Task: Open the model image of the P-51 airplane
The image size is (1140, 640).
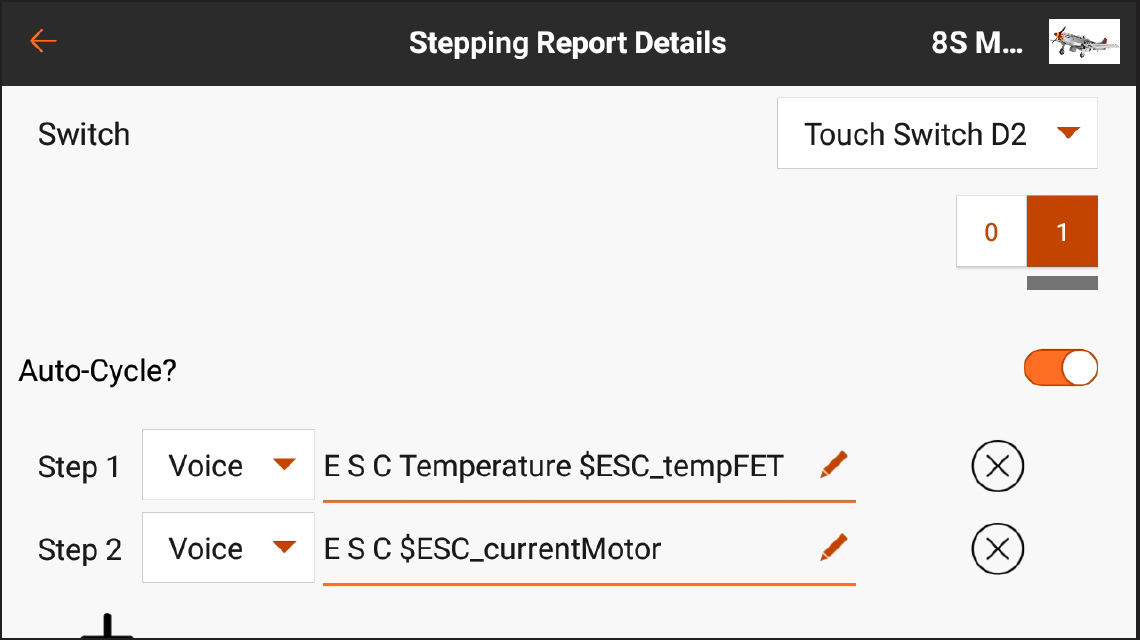Action: [1084, 42]
